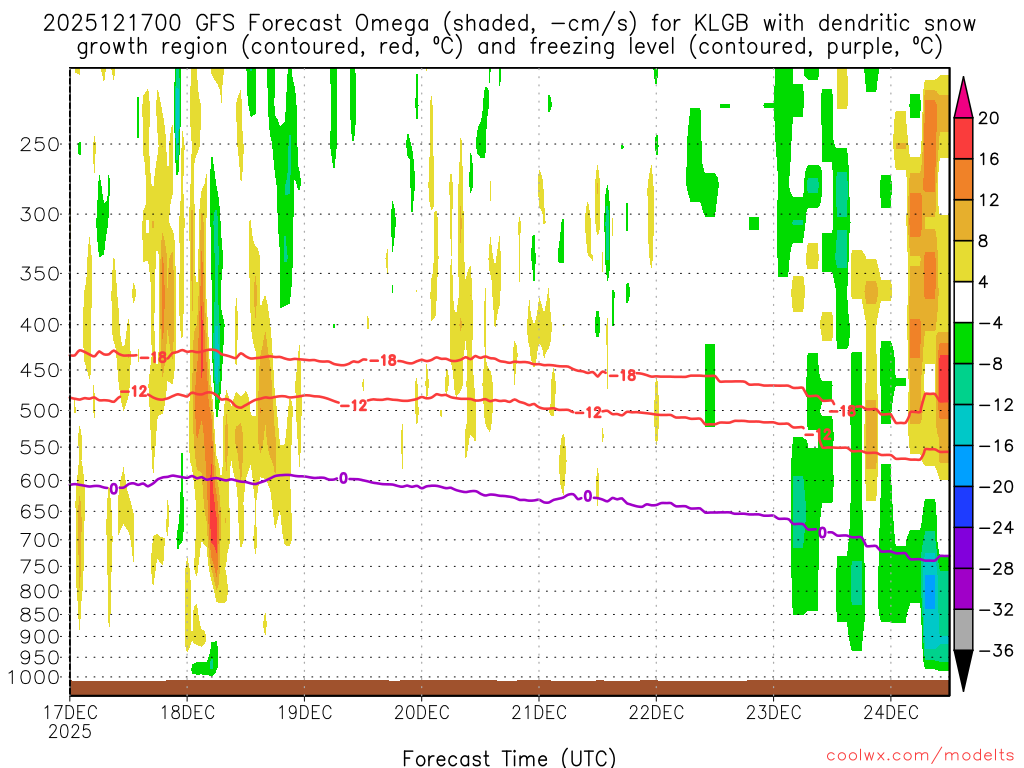Click the colorbar value label 20
The width and height of the screenshot is (1024, 768).
(989, 118)
